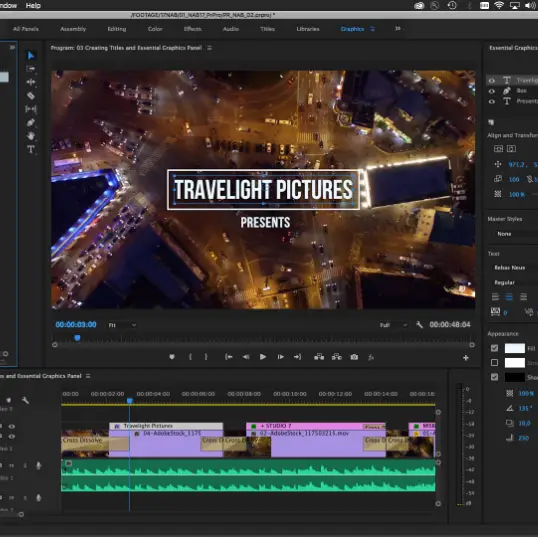Export frame with camera icon
Image resolution: width=538 pixels, height=538 pixels.
354,357
